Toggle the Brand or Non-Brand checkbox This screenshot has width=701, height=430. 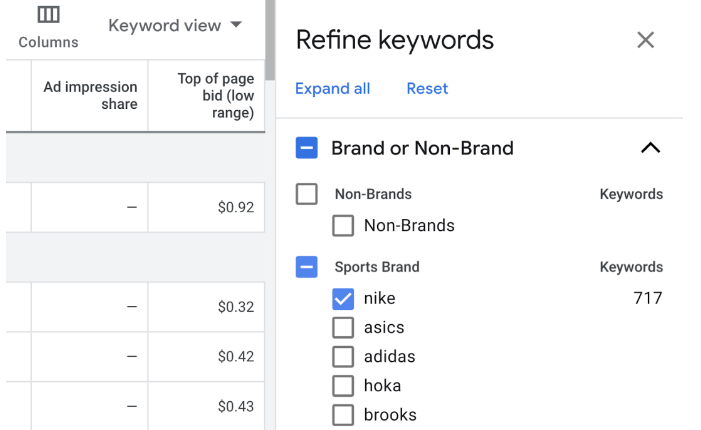[307, 148]
